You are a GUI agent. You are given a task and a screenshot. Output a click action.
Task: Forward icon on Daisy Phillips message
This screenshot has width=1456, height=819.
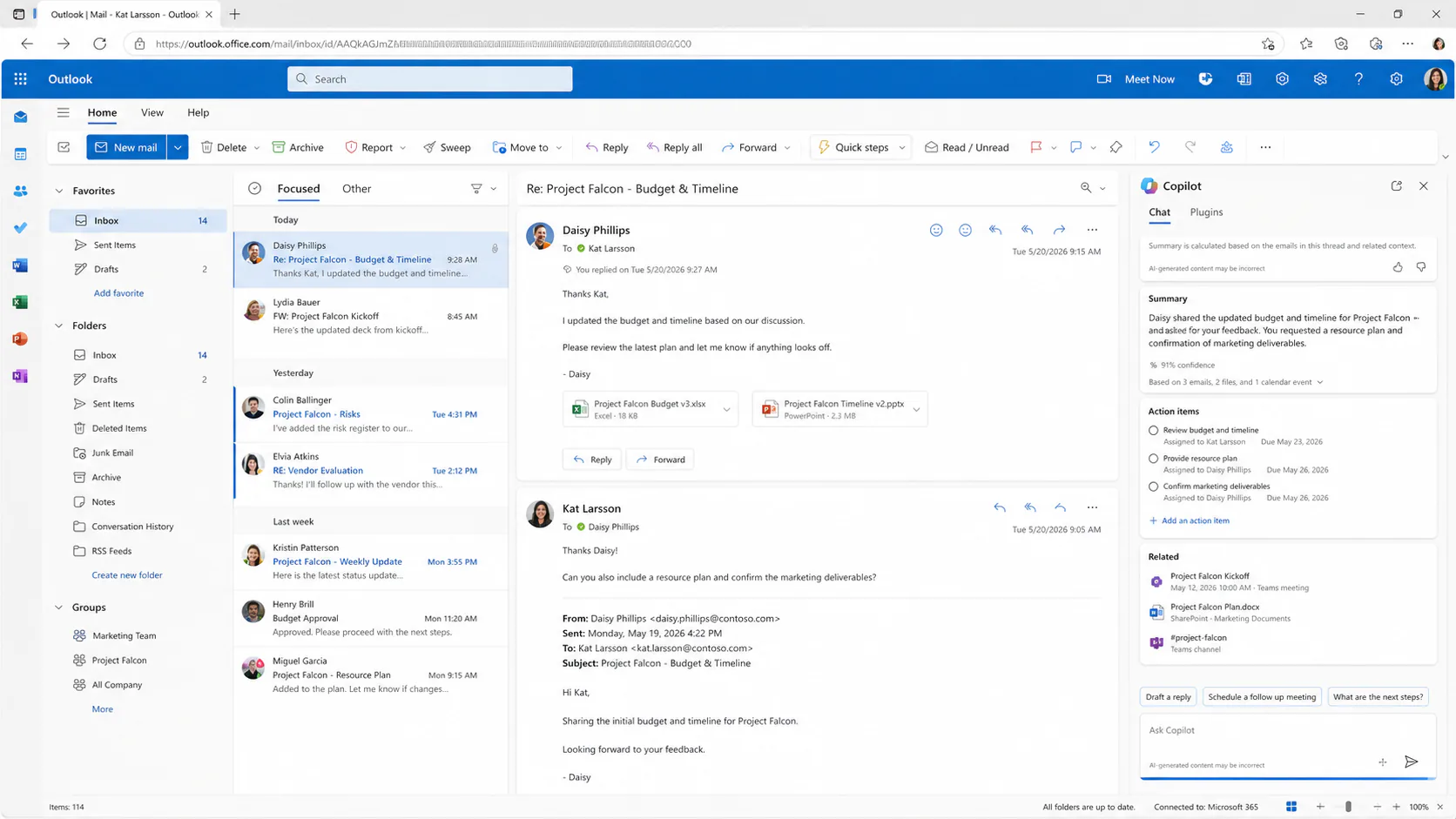[x=1059, y=230]
